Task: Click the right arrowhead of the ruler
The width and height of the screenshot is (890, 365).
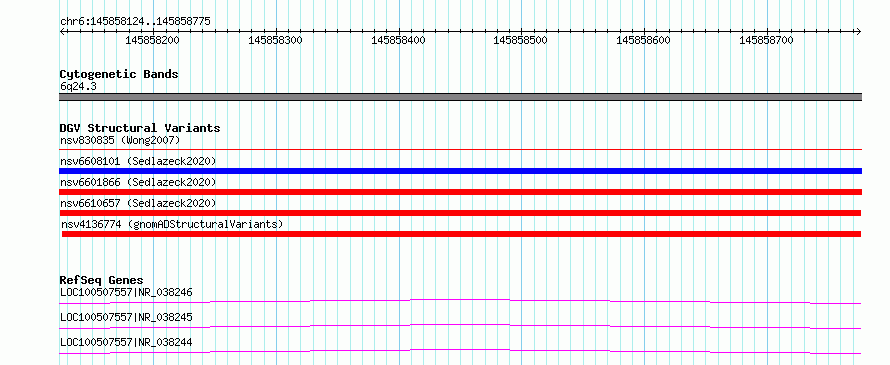Action: point(858,31)
